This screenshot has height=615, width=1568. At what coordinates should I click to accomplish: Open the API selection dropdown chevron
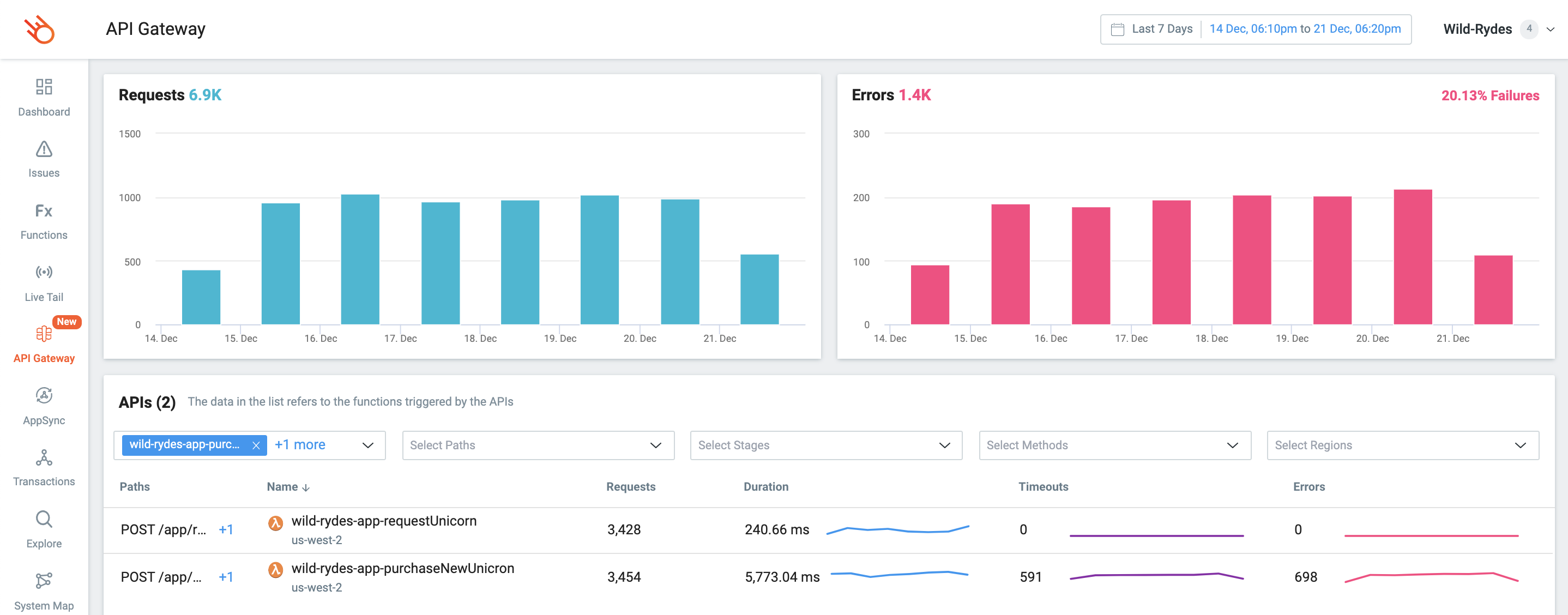pos(367,445)
